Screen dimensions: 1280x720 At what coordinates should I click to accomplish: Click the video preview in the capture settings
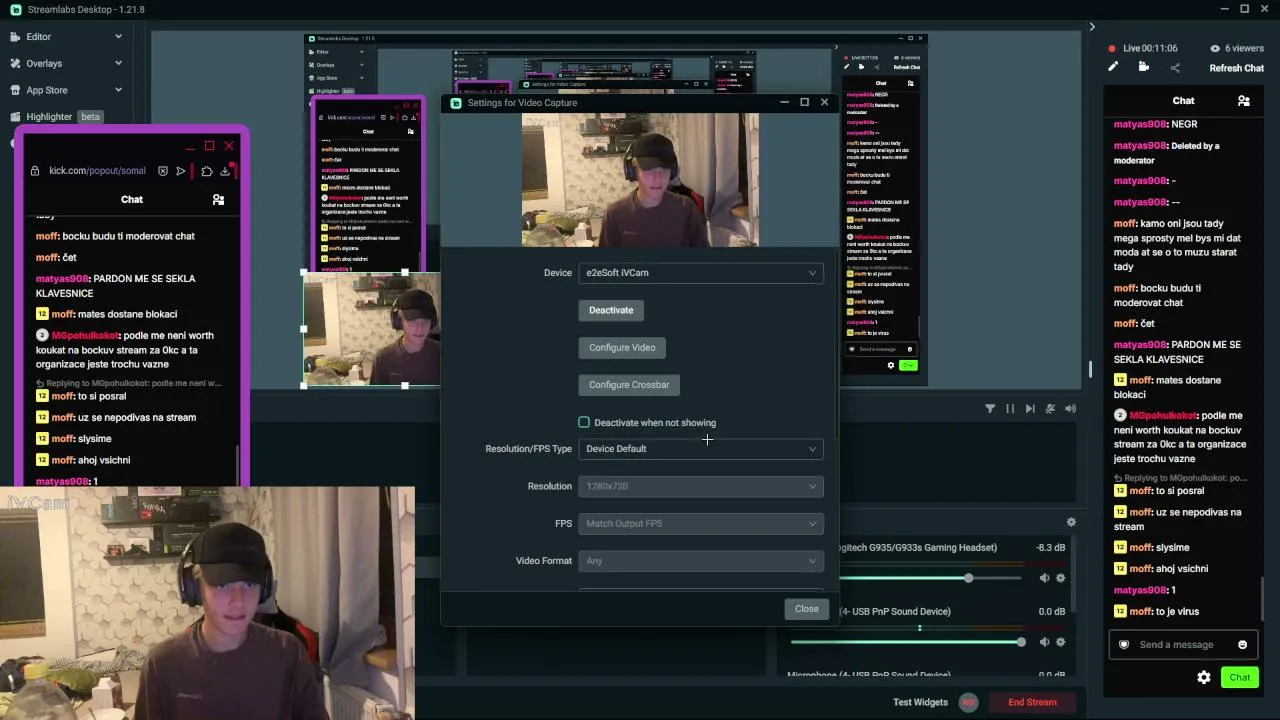tap(640, 180)
